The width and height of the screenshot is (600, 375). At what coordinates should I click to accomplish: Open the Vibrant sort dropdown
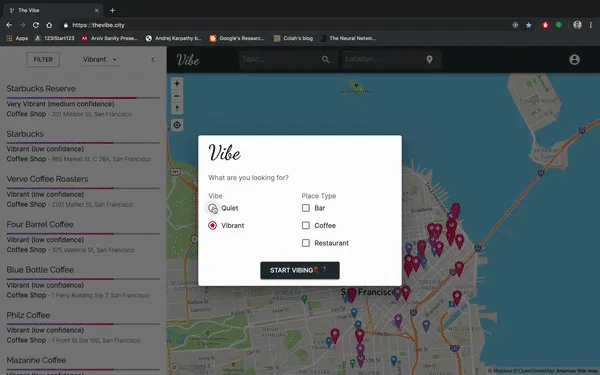pos(100,59)
